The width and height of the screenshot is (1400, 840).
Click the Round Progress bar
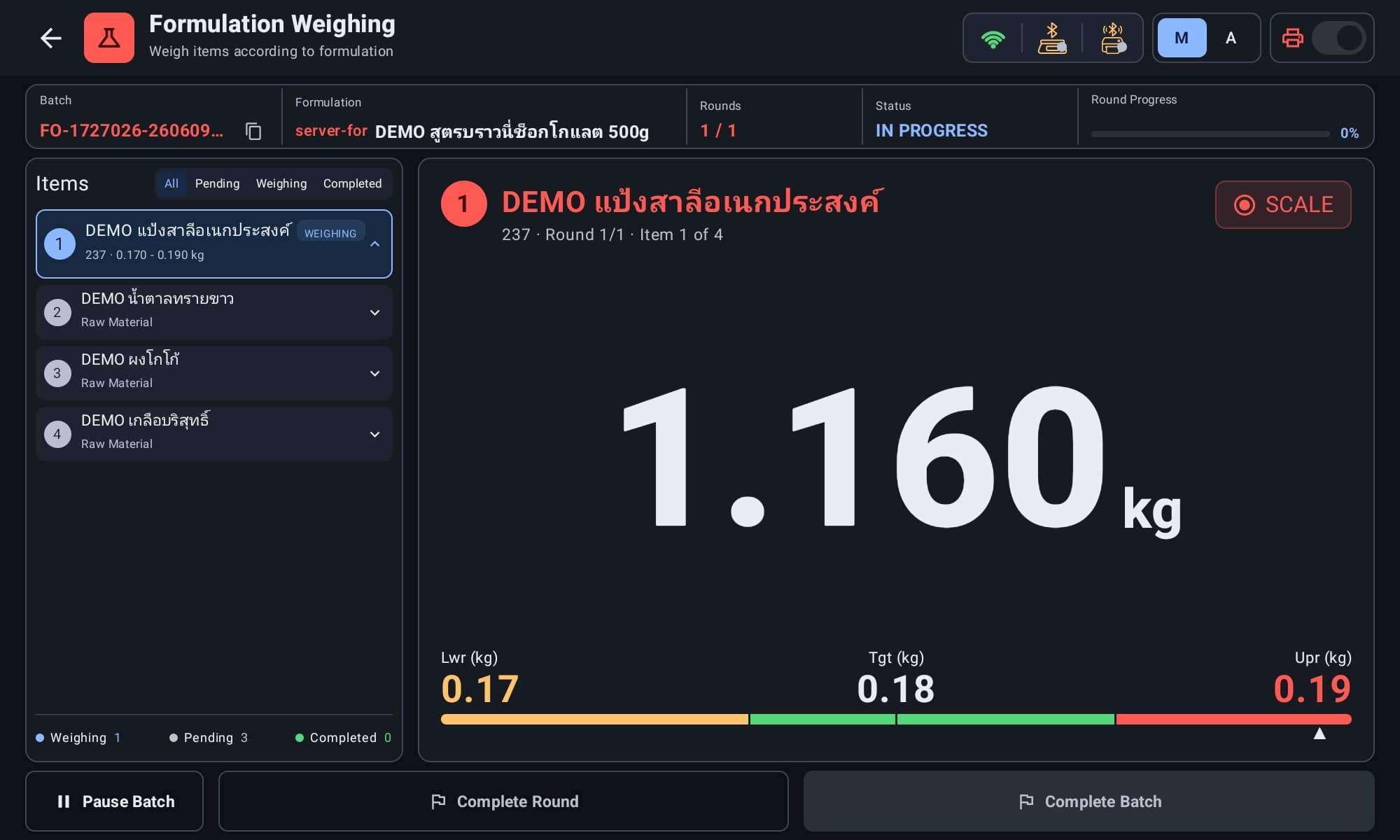coord(1210,133)
